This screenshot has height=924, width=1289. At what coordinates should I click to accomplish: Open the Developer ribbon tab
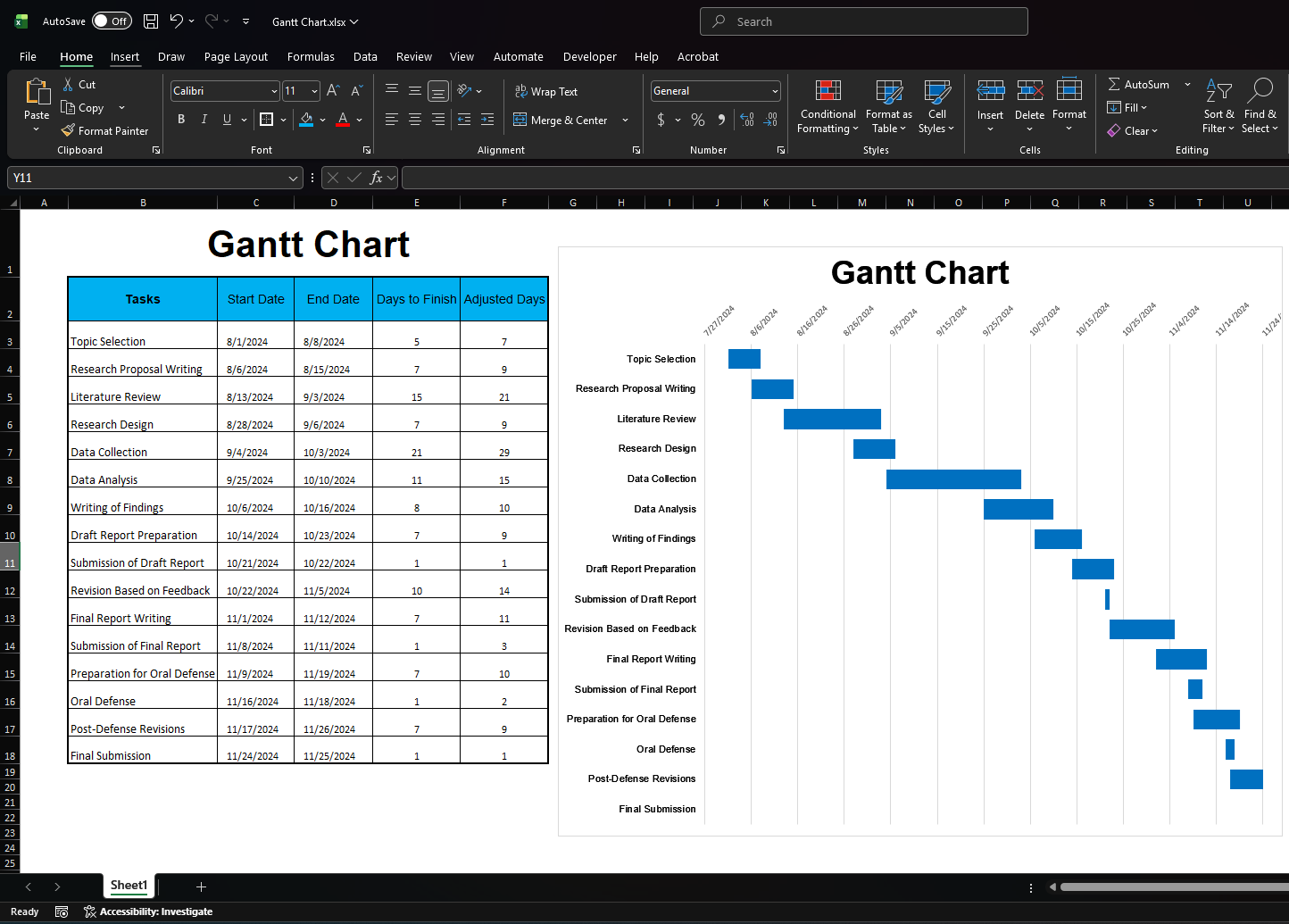pyautogui.click(x=589, y=56)
